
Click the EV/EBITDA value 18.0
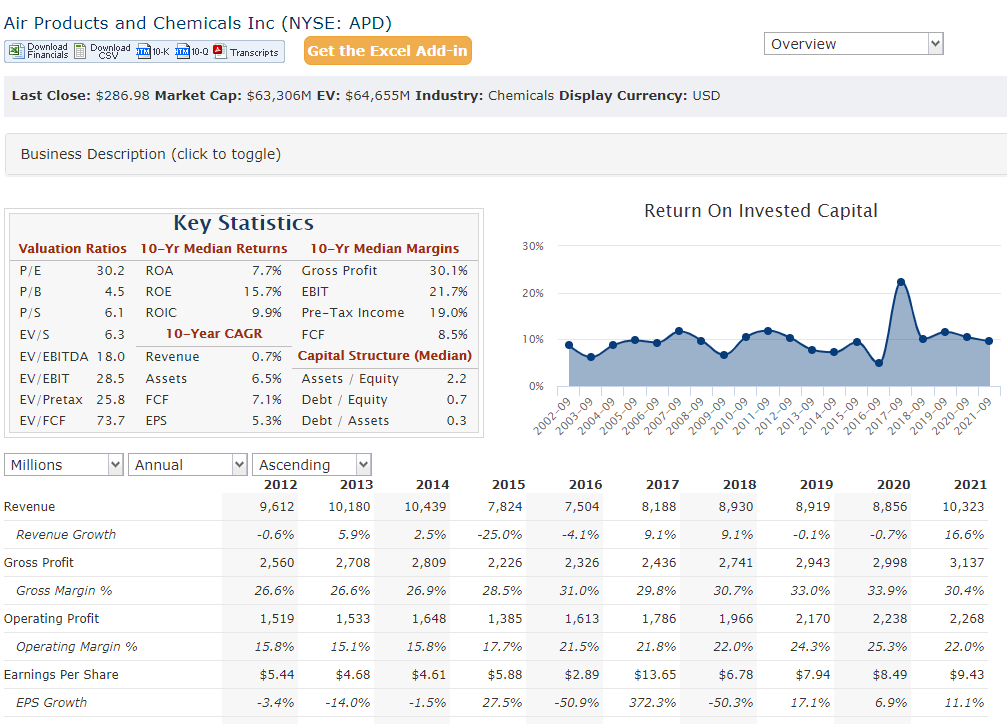110,357
